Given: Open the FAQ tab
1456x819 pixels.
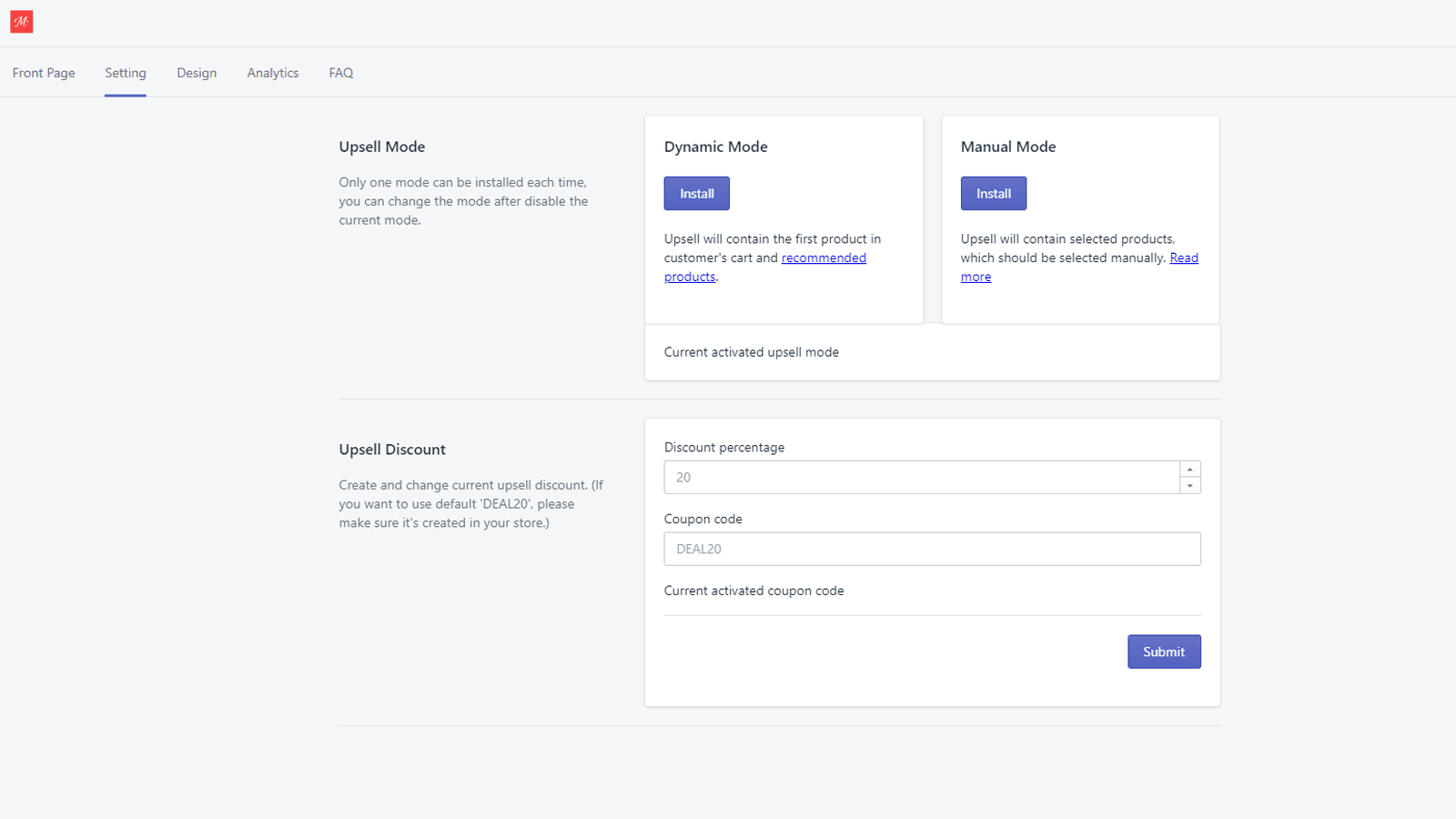Looking at the screenshot, I should [340, 72].
